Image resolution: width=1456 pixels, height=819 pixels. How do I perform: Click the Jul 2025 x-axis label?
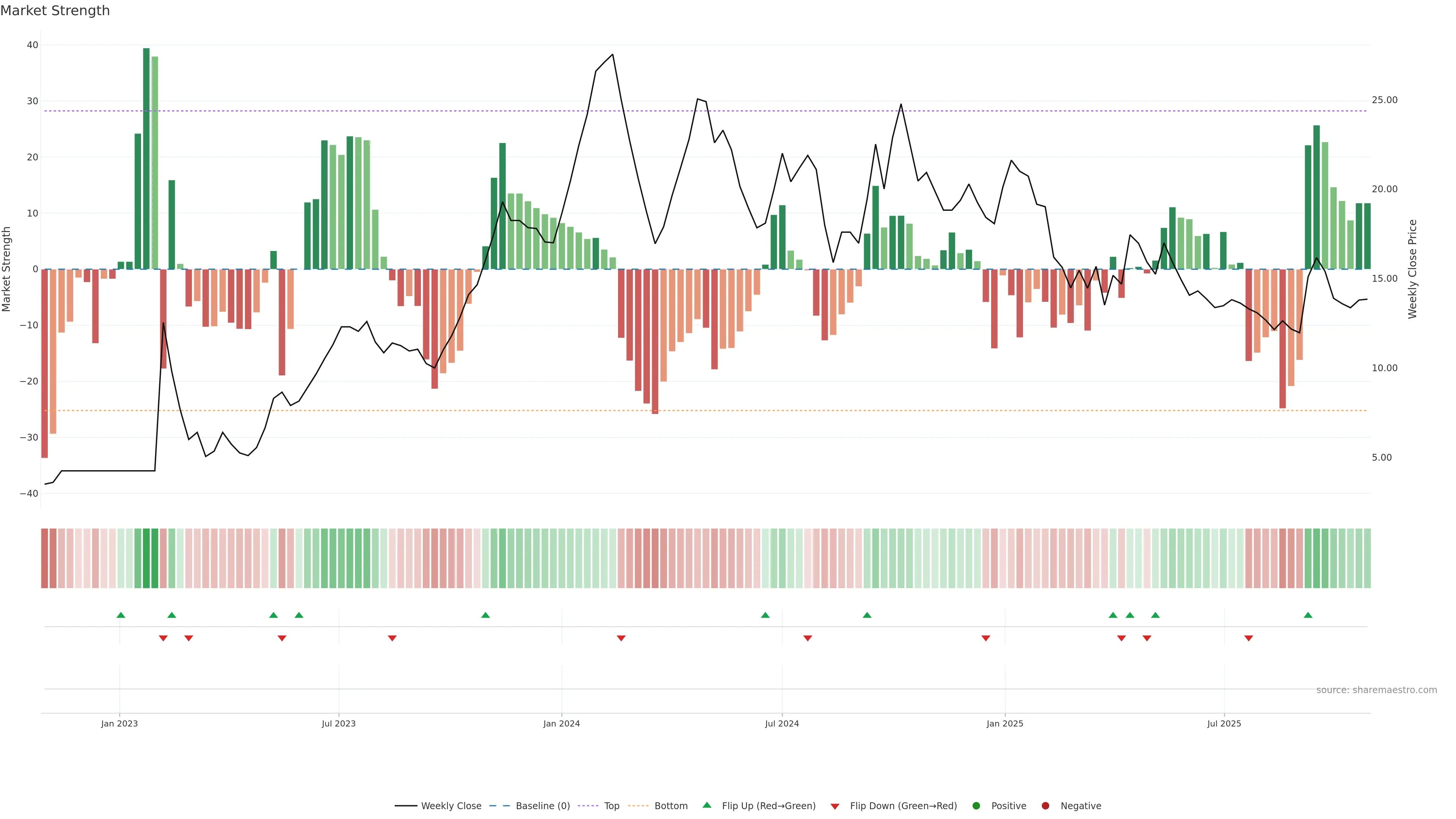1224,723
